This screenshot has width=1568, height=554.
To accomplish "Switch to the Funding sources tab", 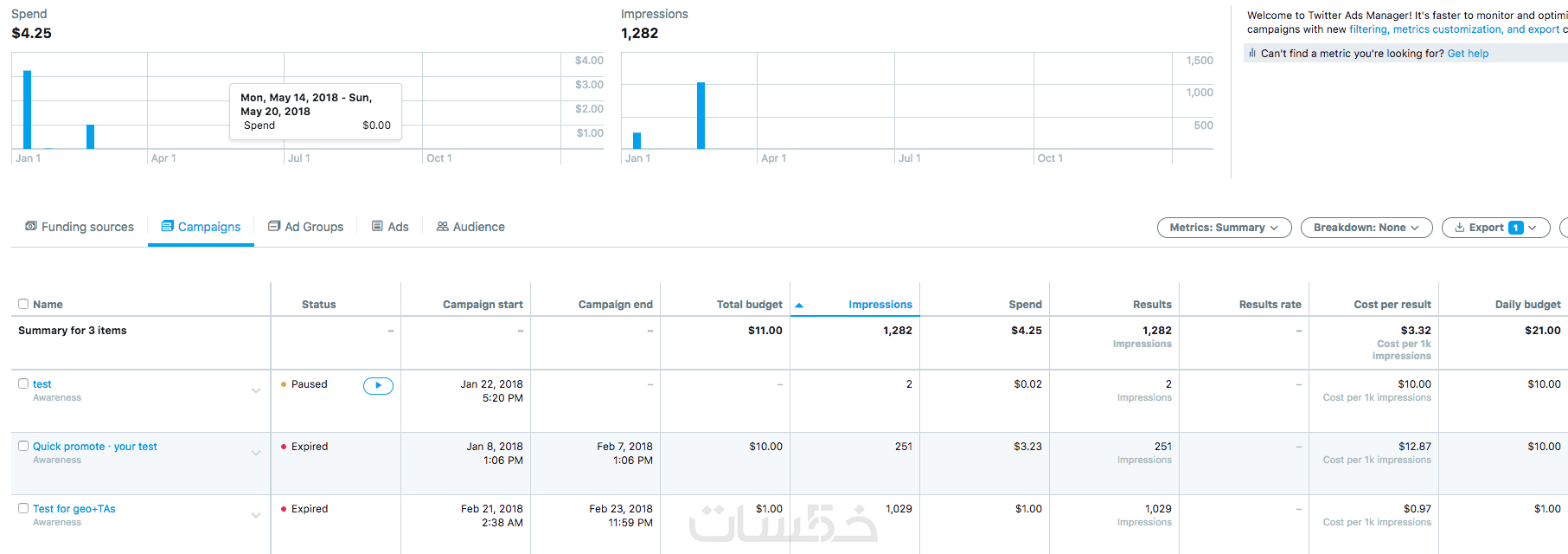I will click(x=80, y=227).
